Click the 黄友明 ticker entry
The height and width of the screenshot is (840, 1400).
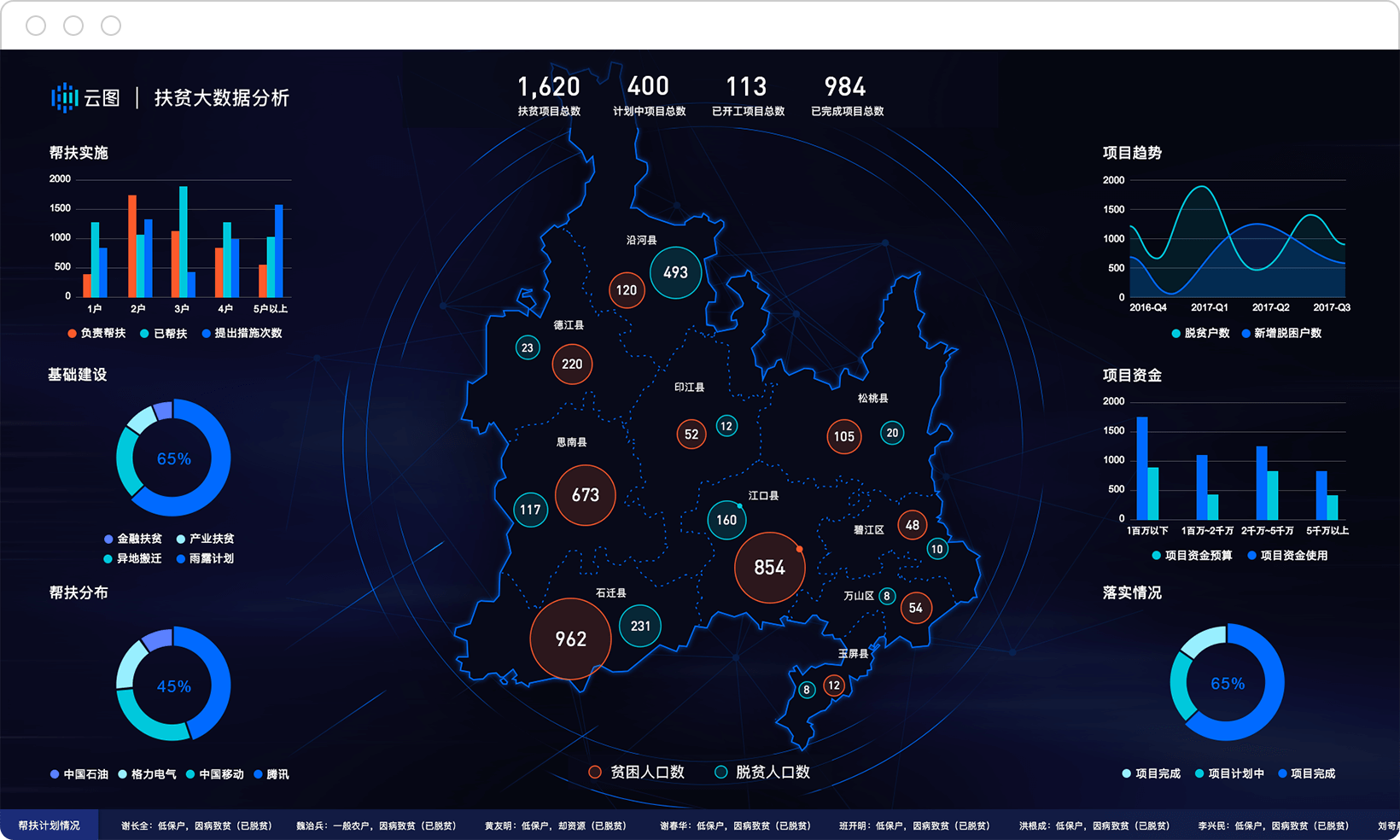pyautogui.click(x=556, y=826)
